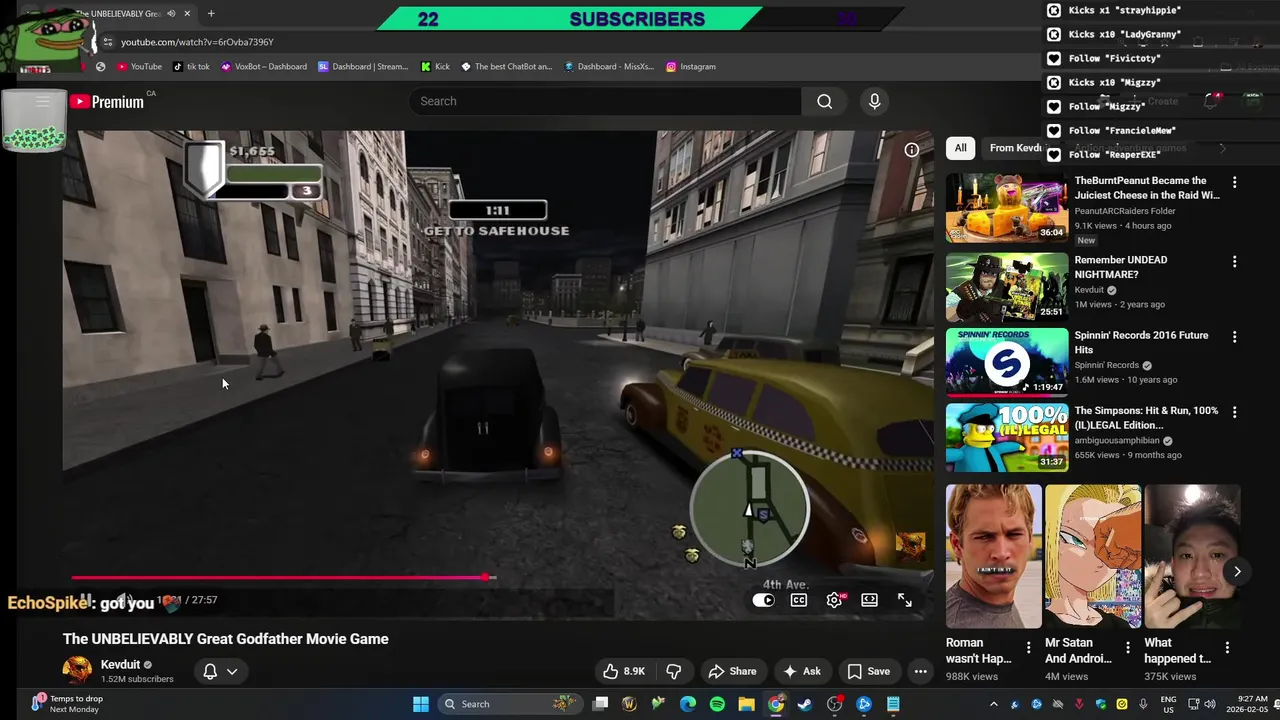Screen dimensions: 1280x720
Task: Click the Windows Start button
Action: click(421, 704)
